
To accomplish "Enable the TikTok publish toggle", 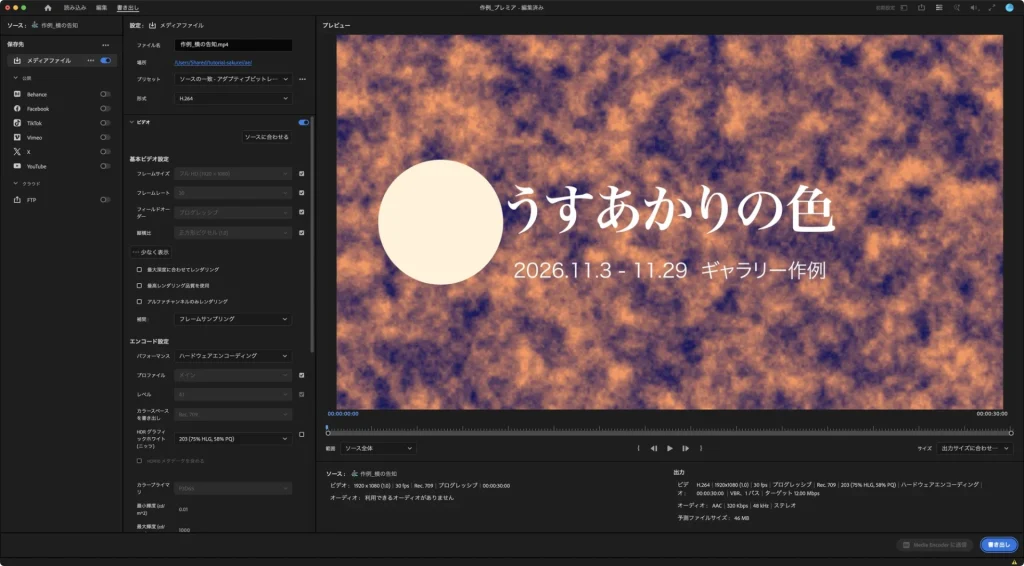I will [x=105, y=123].
